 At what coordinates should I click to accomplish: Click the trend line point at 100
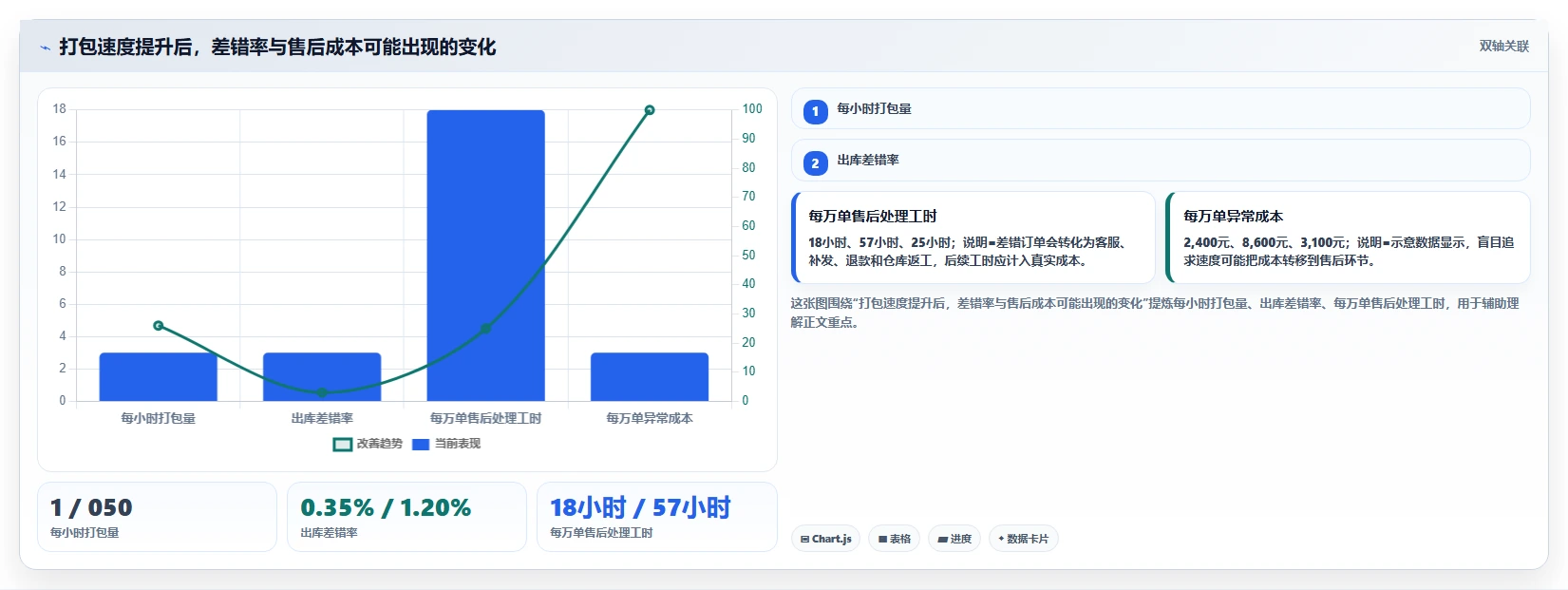click(650, 110)
